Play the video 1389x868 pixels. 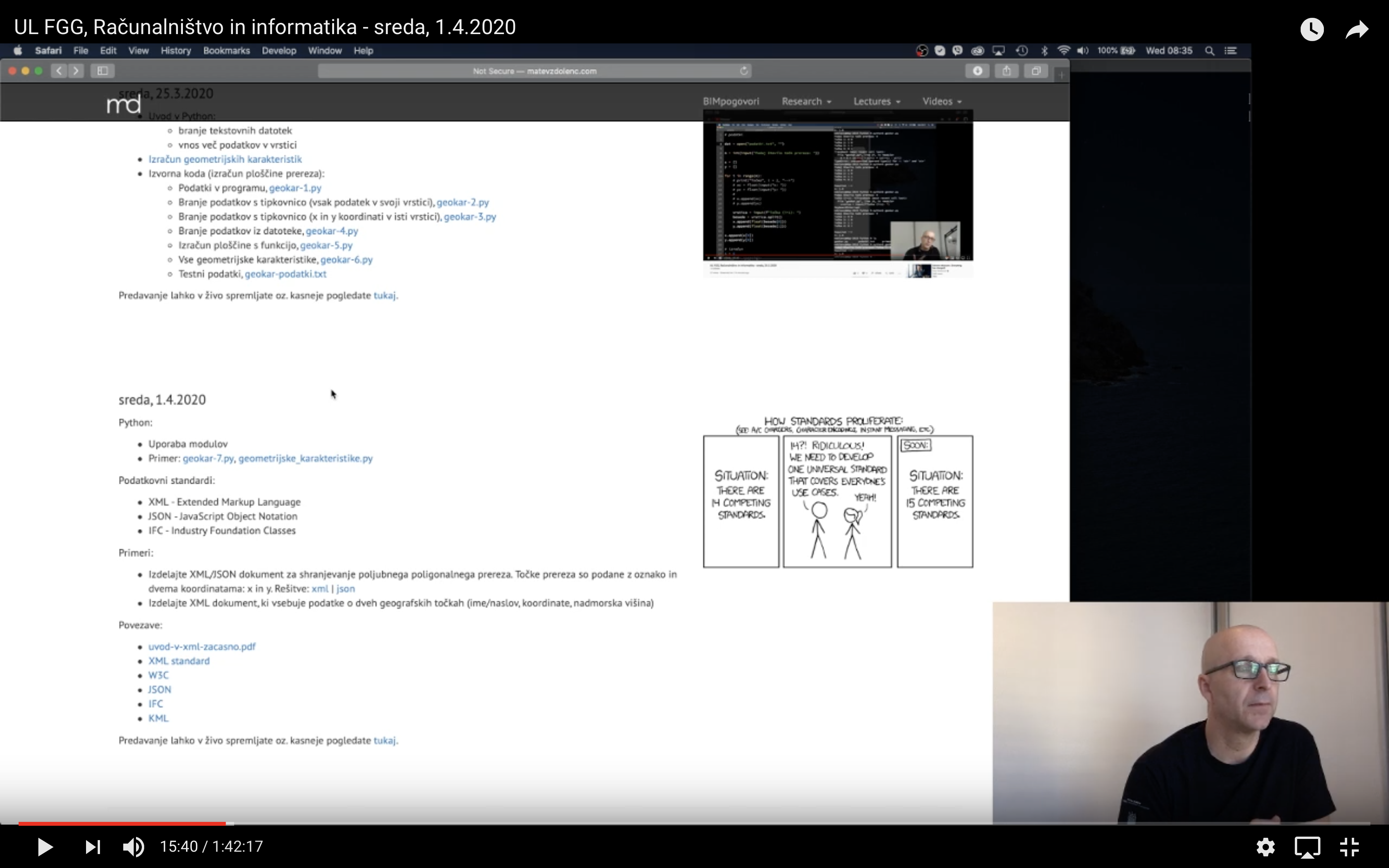45,847
